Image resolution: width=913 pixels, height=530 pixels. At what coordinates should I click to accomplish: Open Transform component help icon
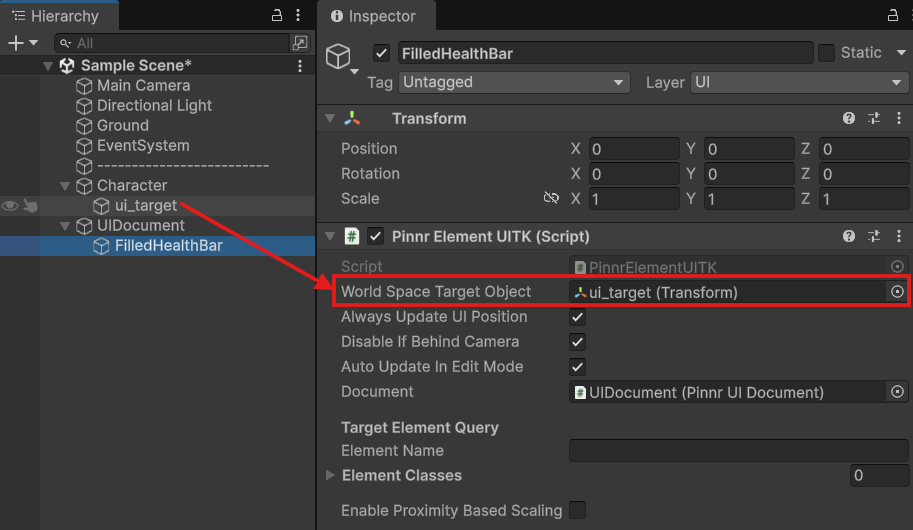pyautogui.click(x=849, y=118)
